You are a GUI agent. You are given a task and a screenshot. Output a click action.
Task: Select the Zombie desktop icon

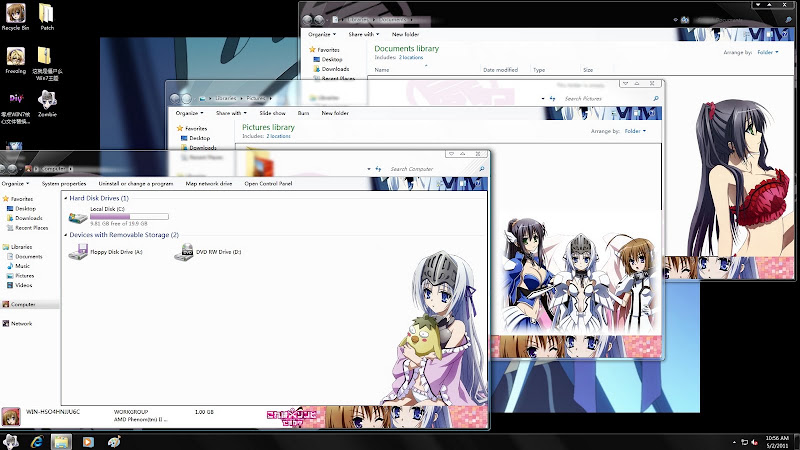click(x=47, y=104)
